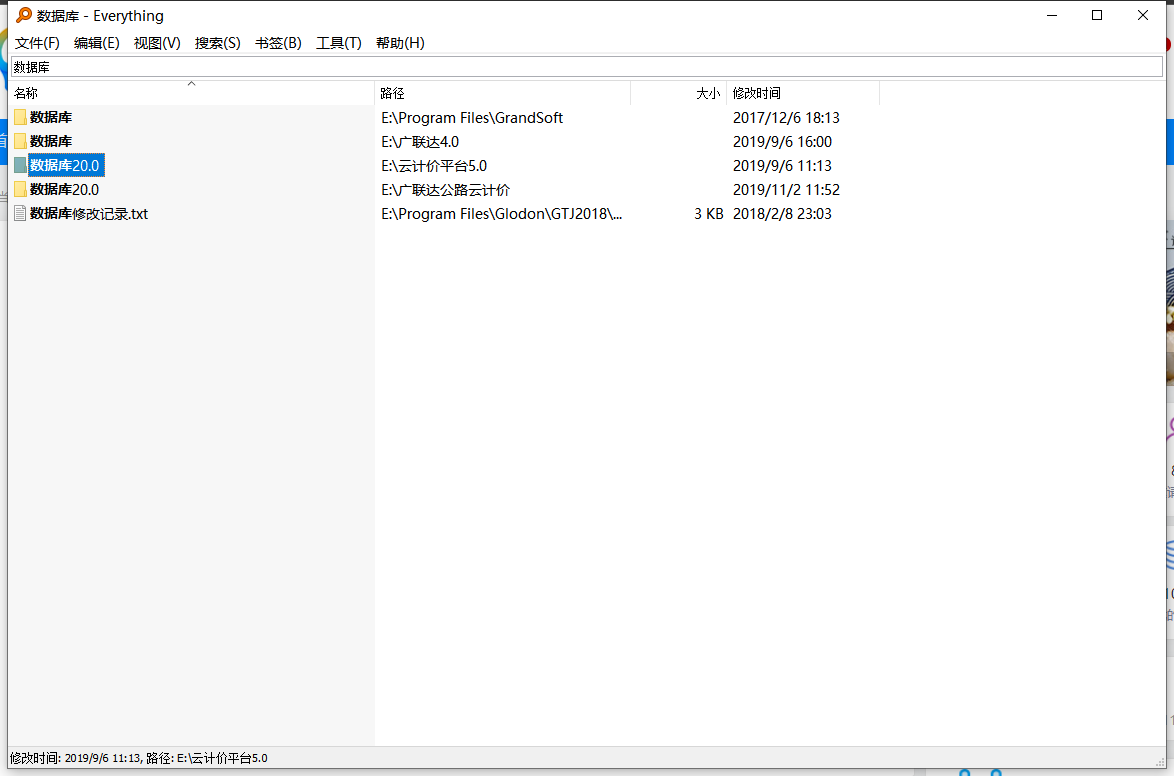This screenshot has height=776, width=1174.
Task: Click the Everything magnifier icon in title bar
Action: (x=24, y=15)
